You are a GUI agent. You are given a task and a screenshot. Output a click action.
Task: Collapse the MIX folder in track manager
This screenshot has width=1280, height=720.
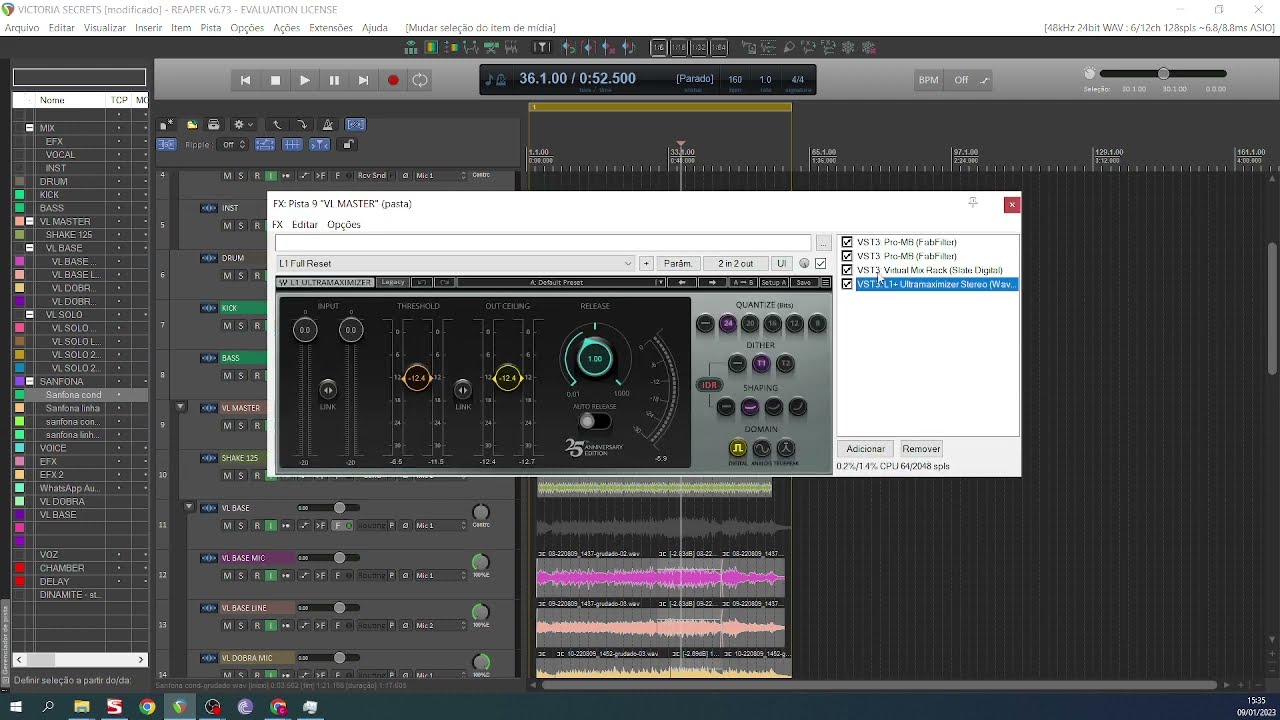[29, 128]
